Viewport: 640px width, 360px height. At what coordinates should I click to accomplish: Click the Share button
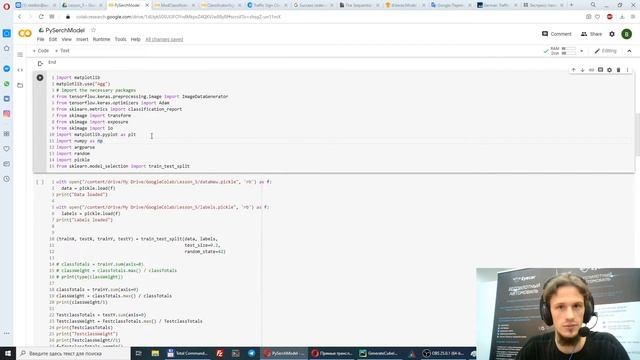click(591, 34)
